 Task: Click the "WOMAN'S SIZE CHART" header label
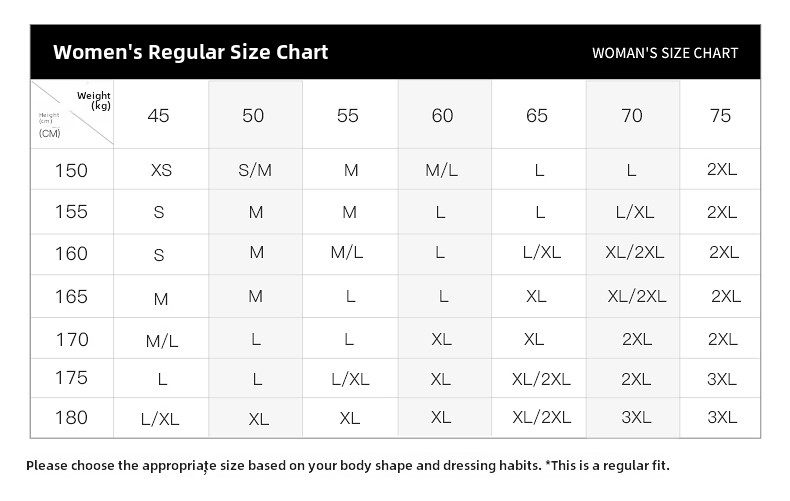pos(665,53)
